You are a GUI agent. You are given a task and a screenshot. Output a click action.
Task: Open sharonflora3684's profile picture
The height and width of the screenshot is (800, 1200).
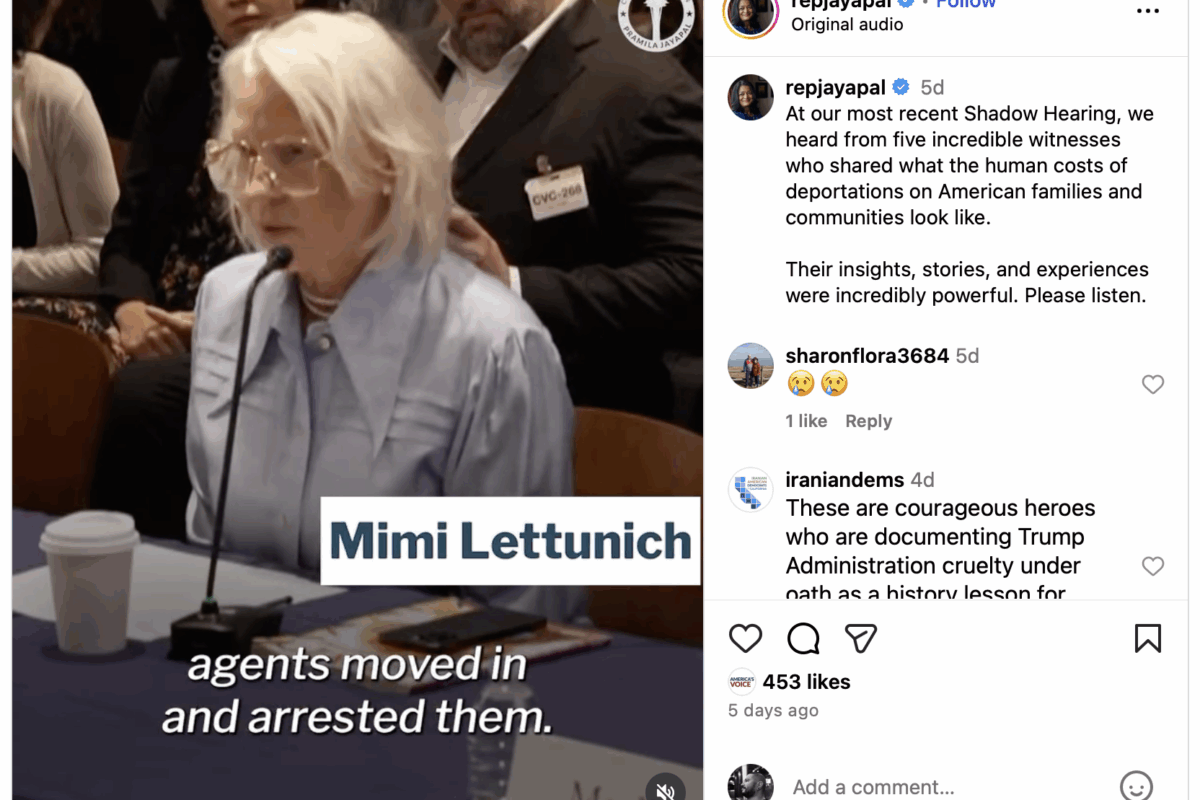[x=751, y=366]
